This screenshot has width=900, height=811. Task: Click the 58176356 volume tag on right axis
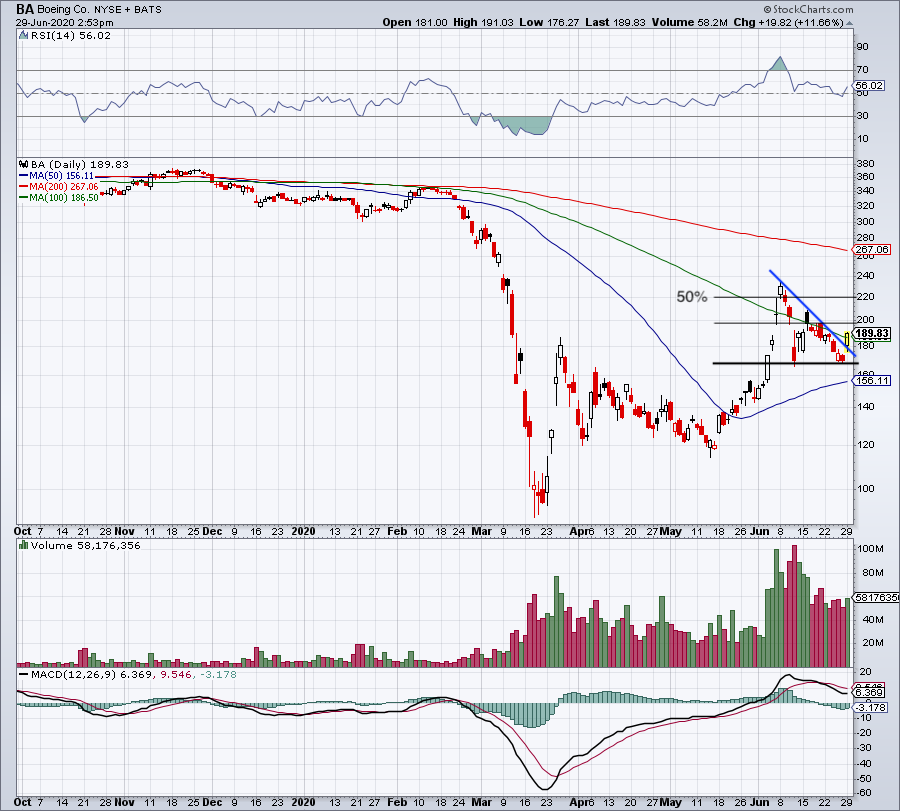876,597
